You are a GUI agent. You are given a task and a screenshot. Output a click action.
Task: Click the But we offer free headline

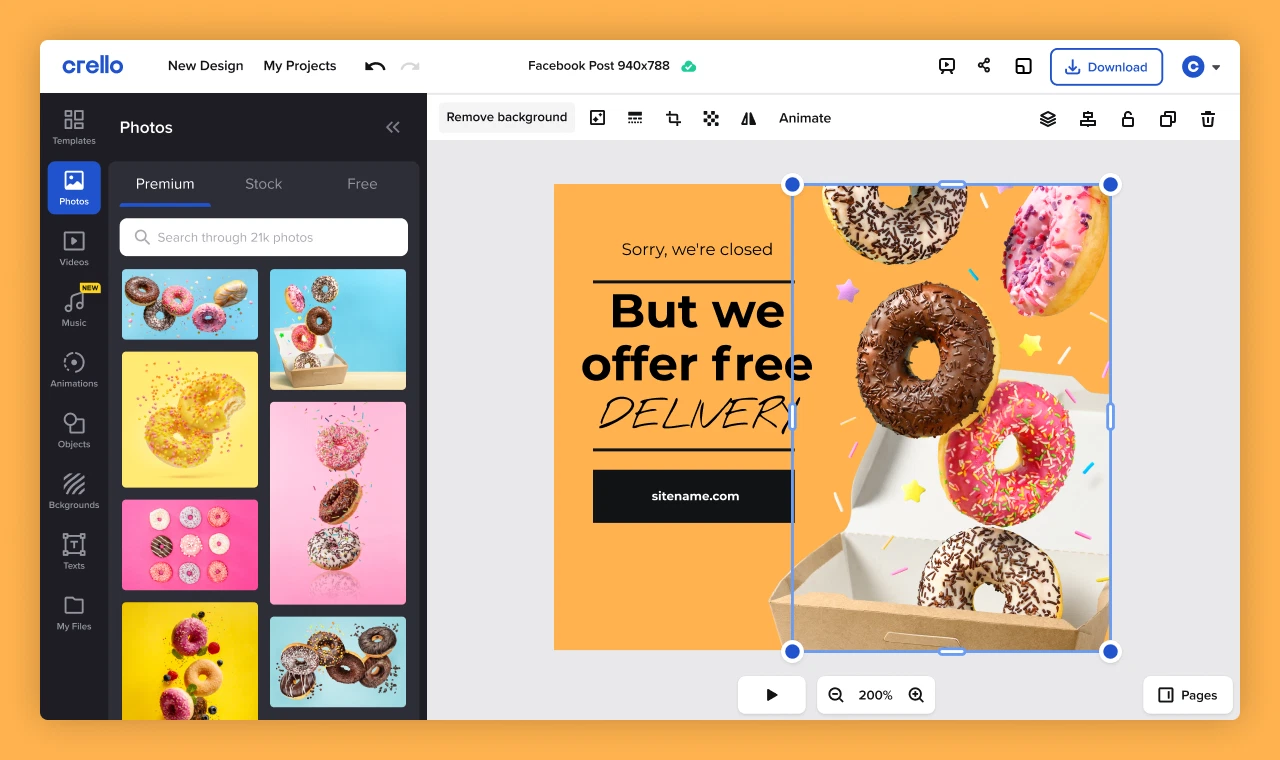[x=696, y=337]
